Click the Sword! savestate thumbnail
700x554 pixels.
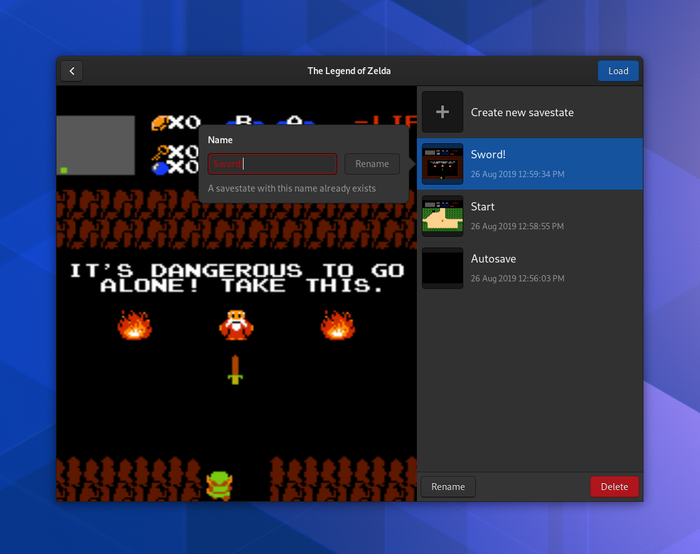click(x=442, y=164)
